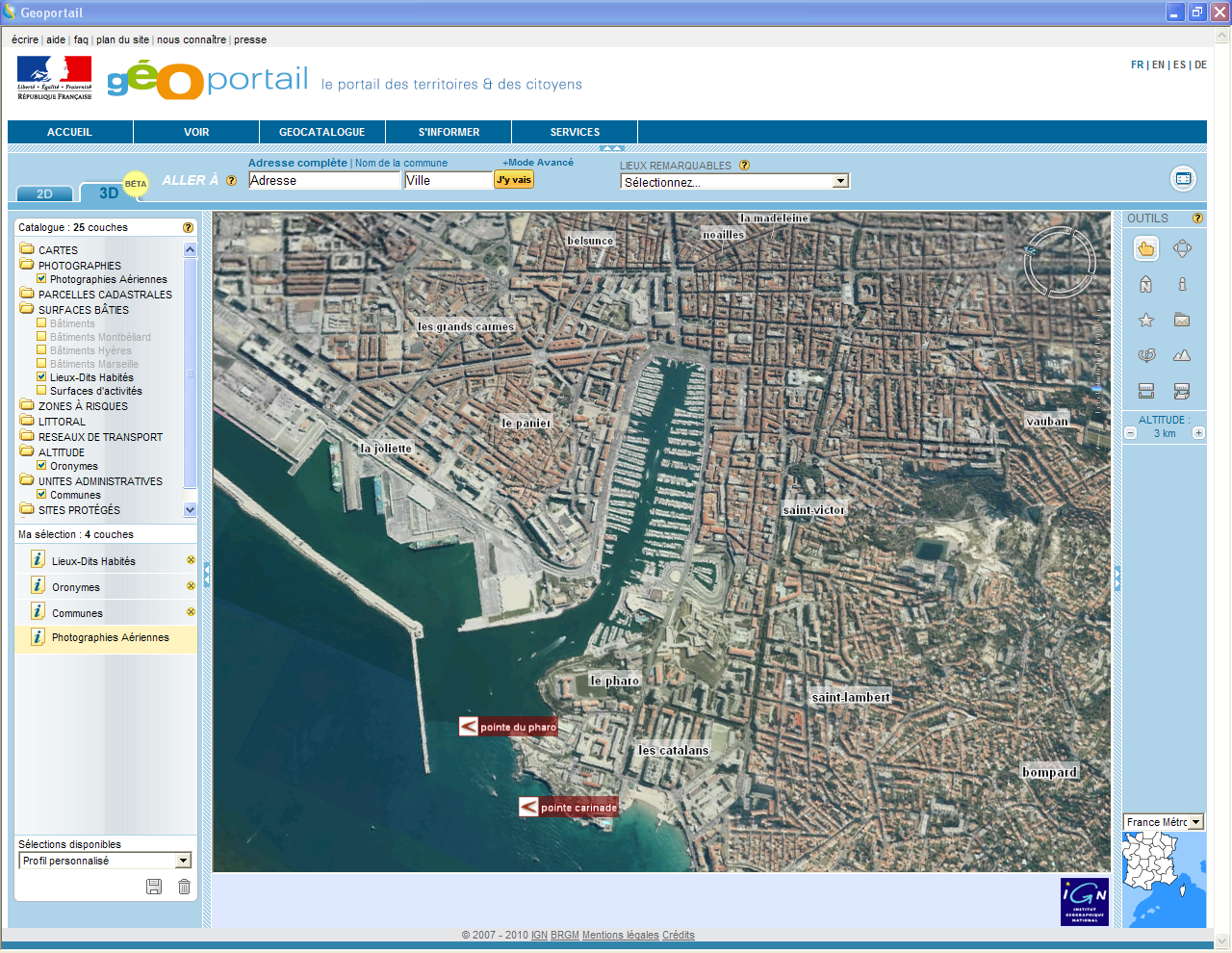Click the right ruler measurement tool
Viewport: 1232px width, 953px height.
click(1182, 391)
